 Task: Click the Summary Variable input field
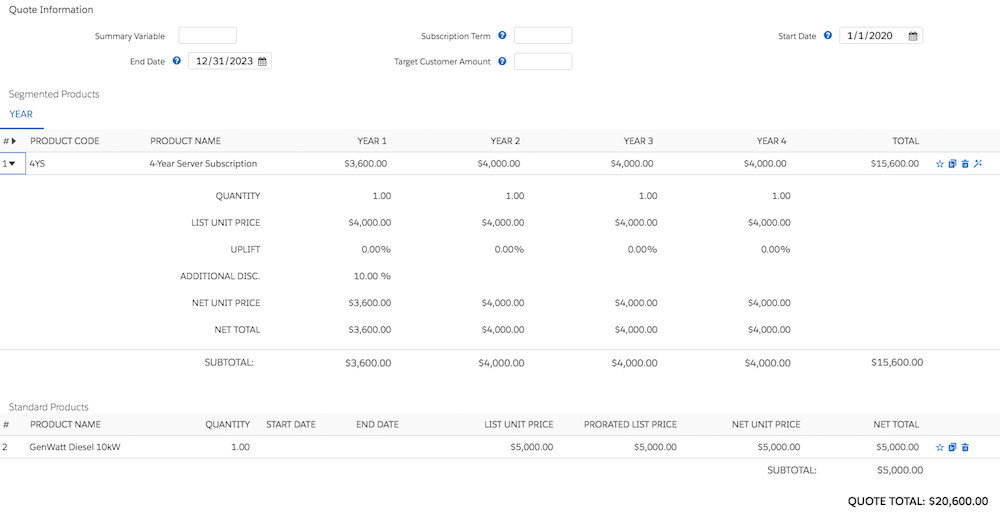tap(207, 36)
